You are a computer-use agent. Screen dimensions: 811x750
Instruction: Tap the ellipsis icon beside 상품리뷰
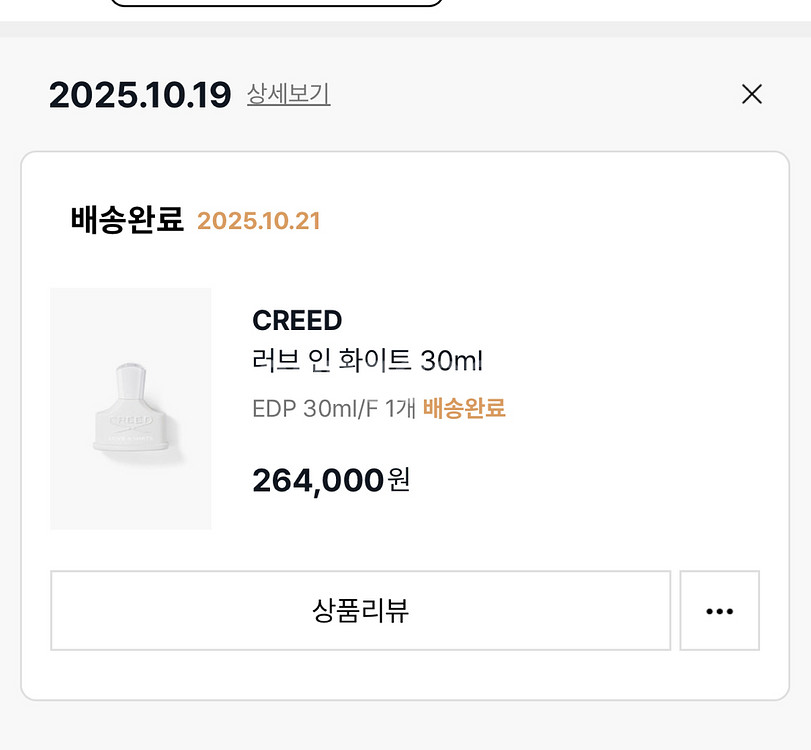pyautogui.click(x=719, y=610)
